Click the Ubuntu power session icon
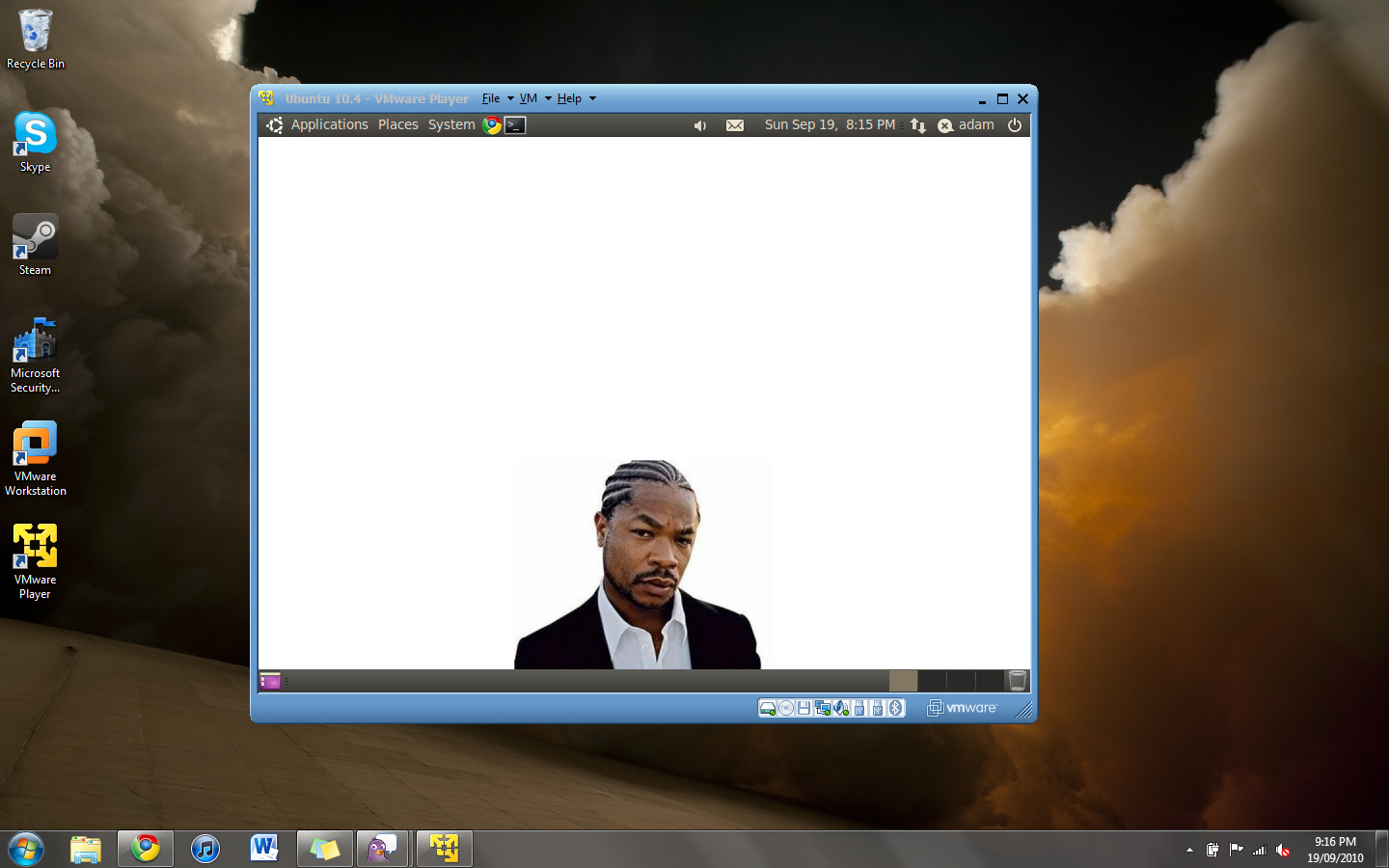The height and width of the screenshot is (868, 1389). (1015, 125)
